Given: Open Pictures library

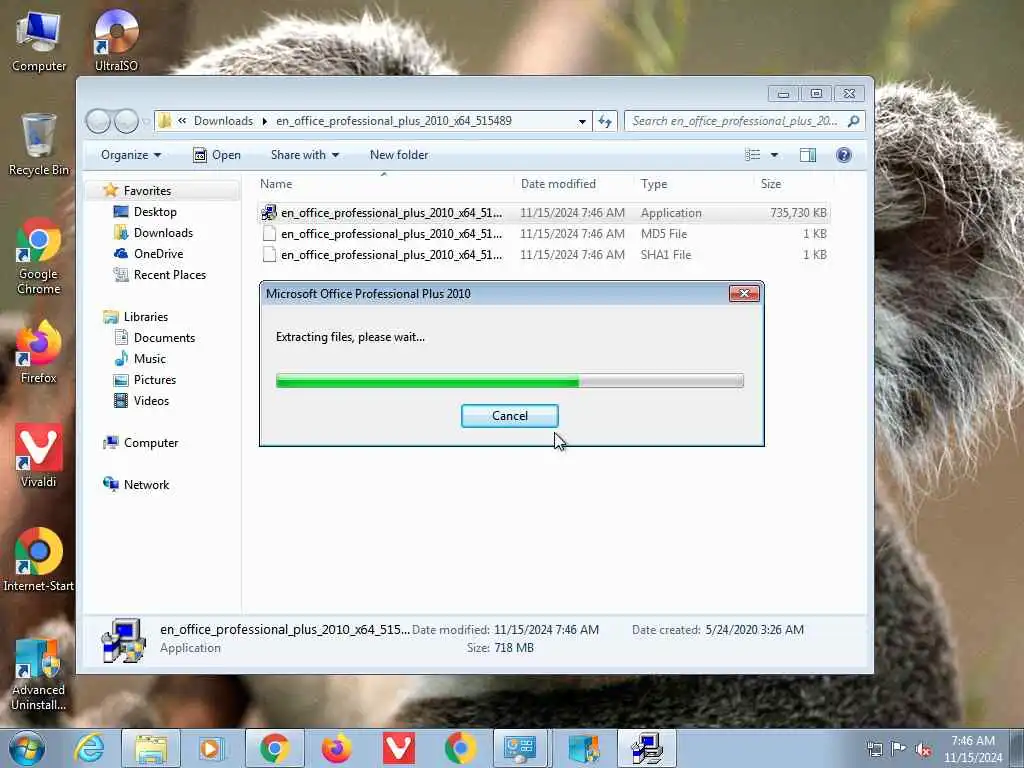Looking at the screenshot, I should [x=154, y=379].
